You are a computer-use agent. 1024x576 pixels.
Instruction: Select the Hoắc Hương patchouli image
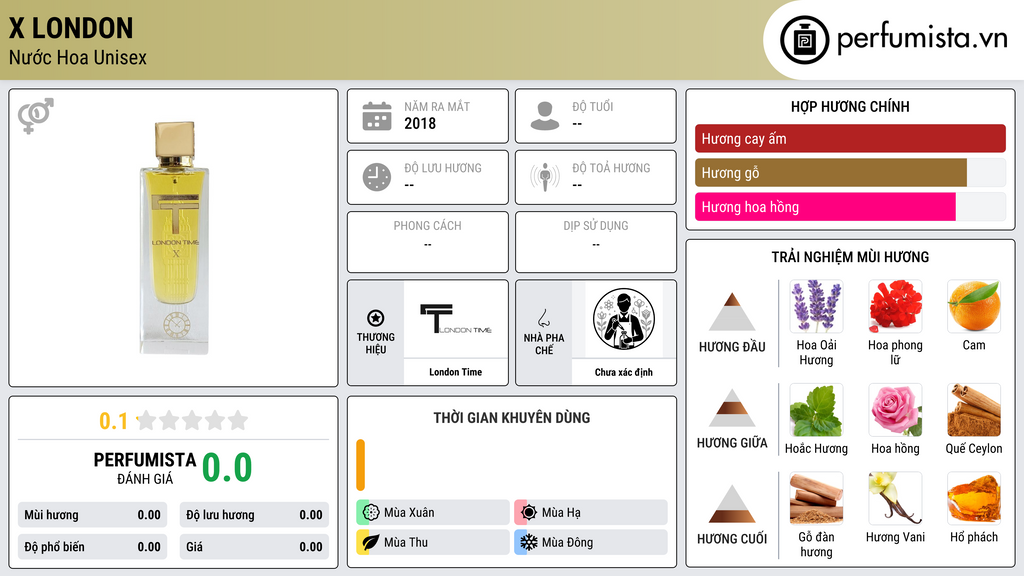pyautogui.click(x=816, y=410)
